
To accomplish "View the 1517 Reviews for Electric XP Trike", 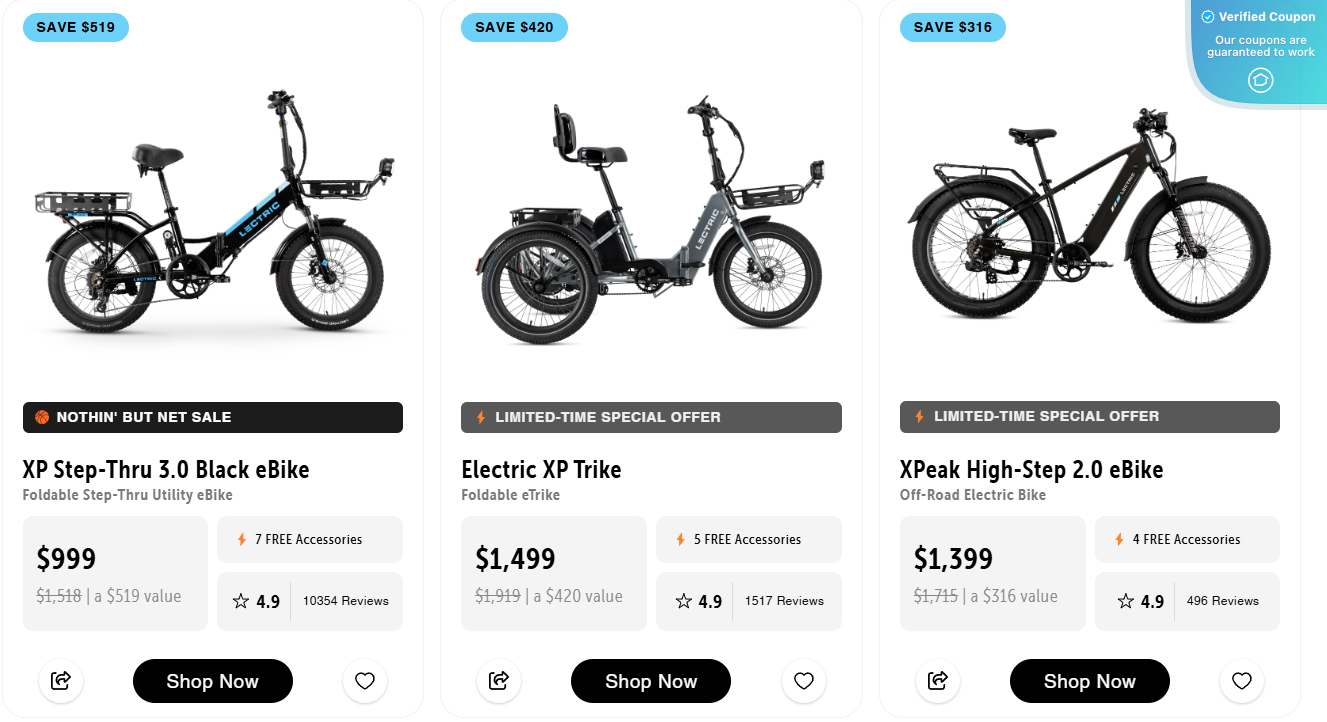I will point(785,601).
